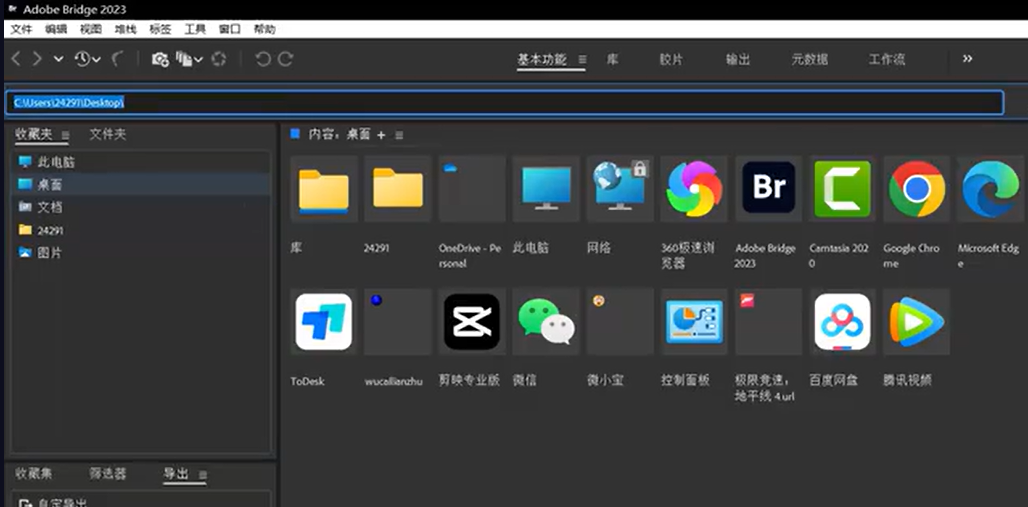Select the 剪映专业版 app icon
The image size is (1028, 507).
[472, 322]
